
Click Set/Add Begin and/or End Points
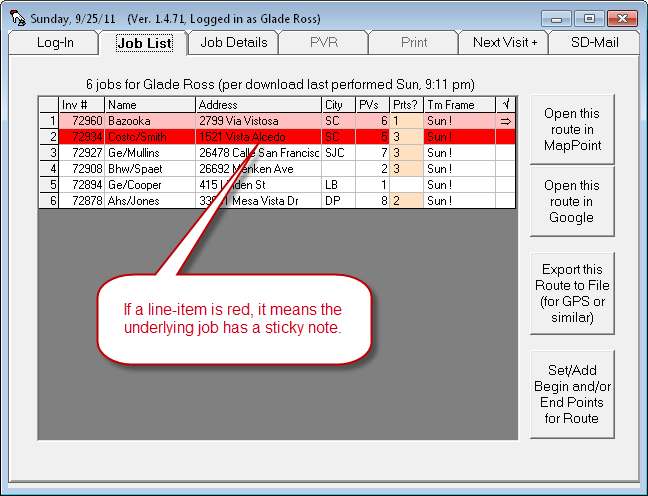pos(571,394)
